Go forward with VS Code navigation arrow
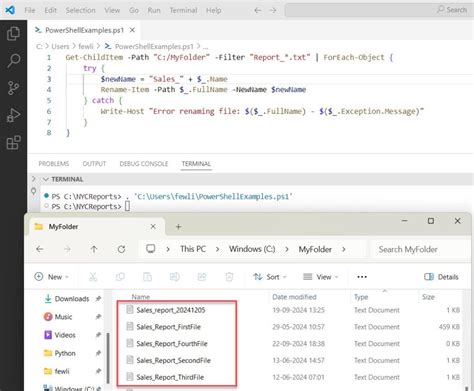Image resolution: width=474 pixels, height=391 pixels. [x=273, y=10]
